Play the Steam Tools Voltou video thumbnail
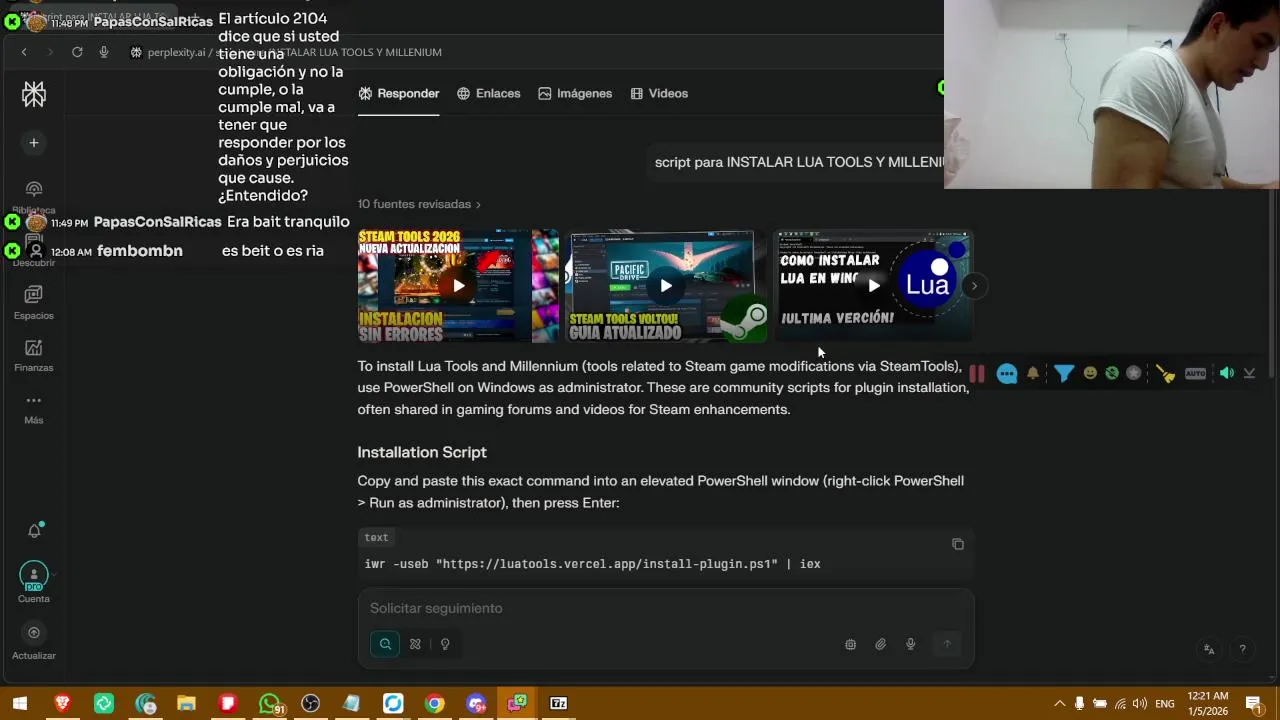 666,286
